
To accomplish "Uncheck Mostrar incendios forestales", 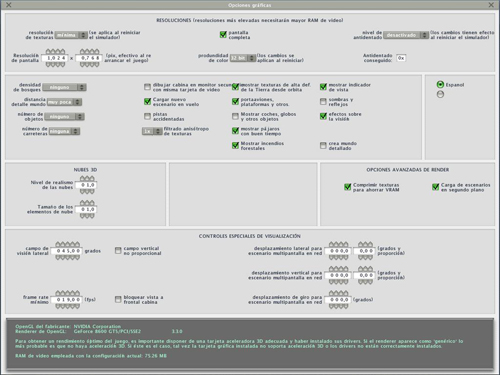I will tap(235, 145).
